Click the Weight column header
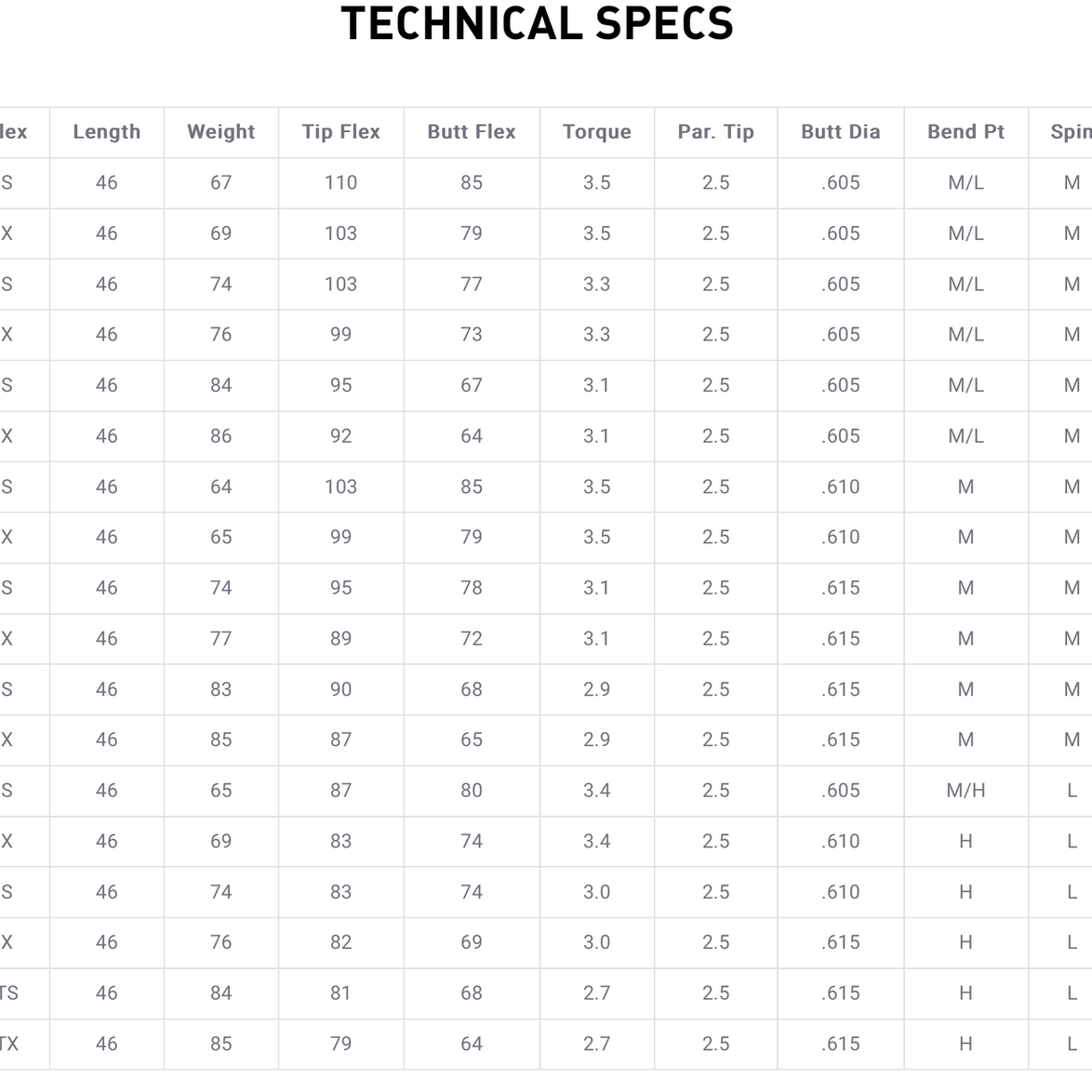This screenshot has height=1092, width=1092. (220, 132)
